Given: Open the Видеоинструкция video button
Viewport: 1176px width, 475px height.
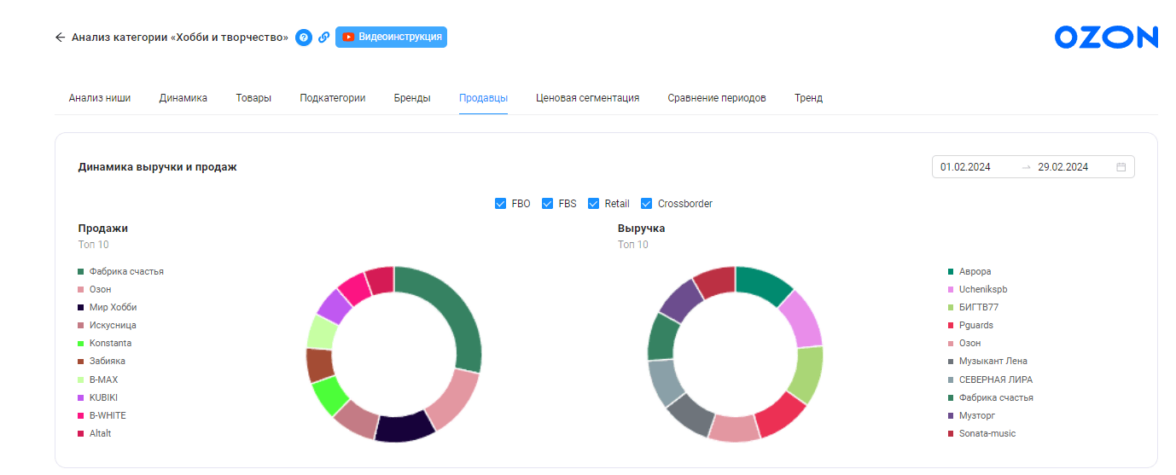Looking at the screenshot, I should tap(391, 37).
